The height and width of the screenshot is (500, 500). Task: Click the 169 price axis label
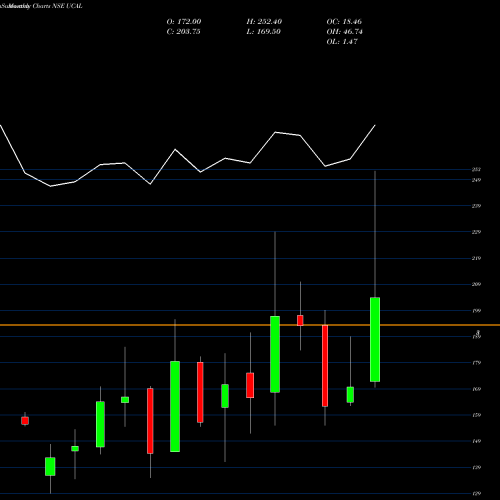[476, 389]
